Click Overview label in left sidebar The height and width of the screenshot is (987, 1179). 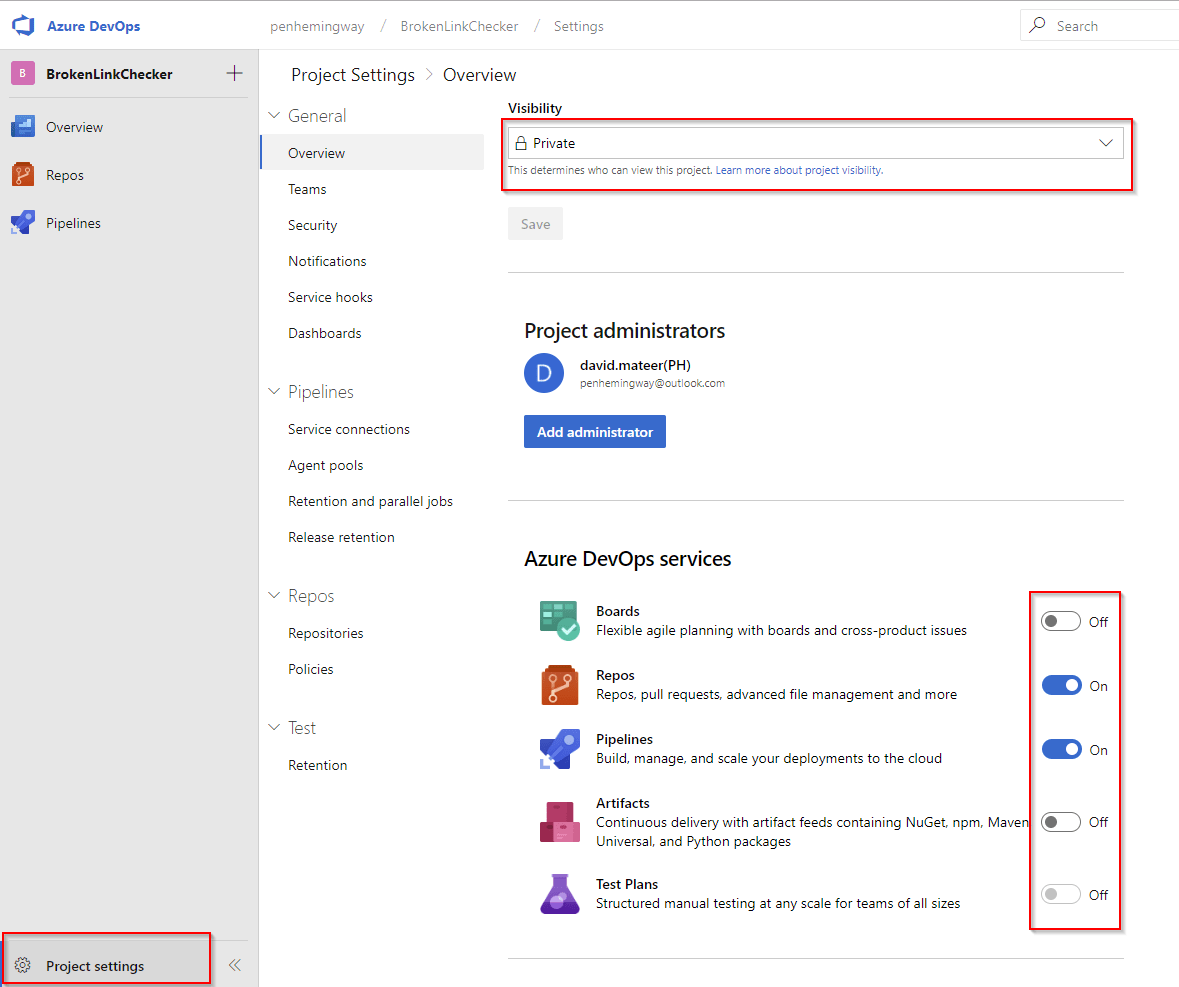coord(74,127)
